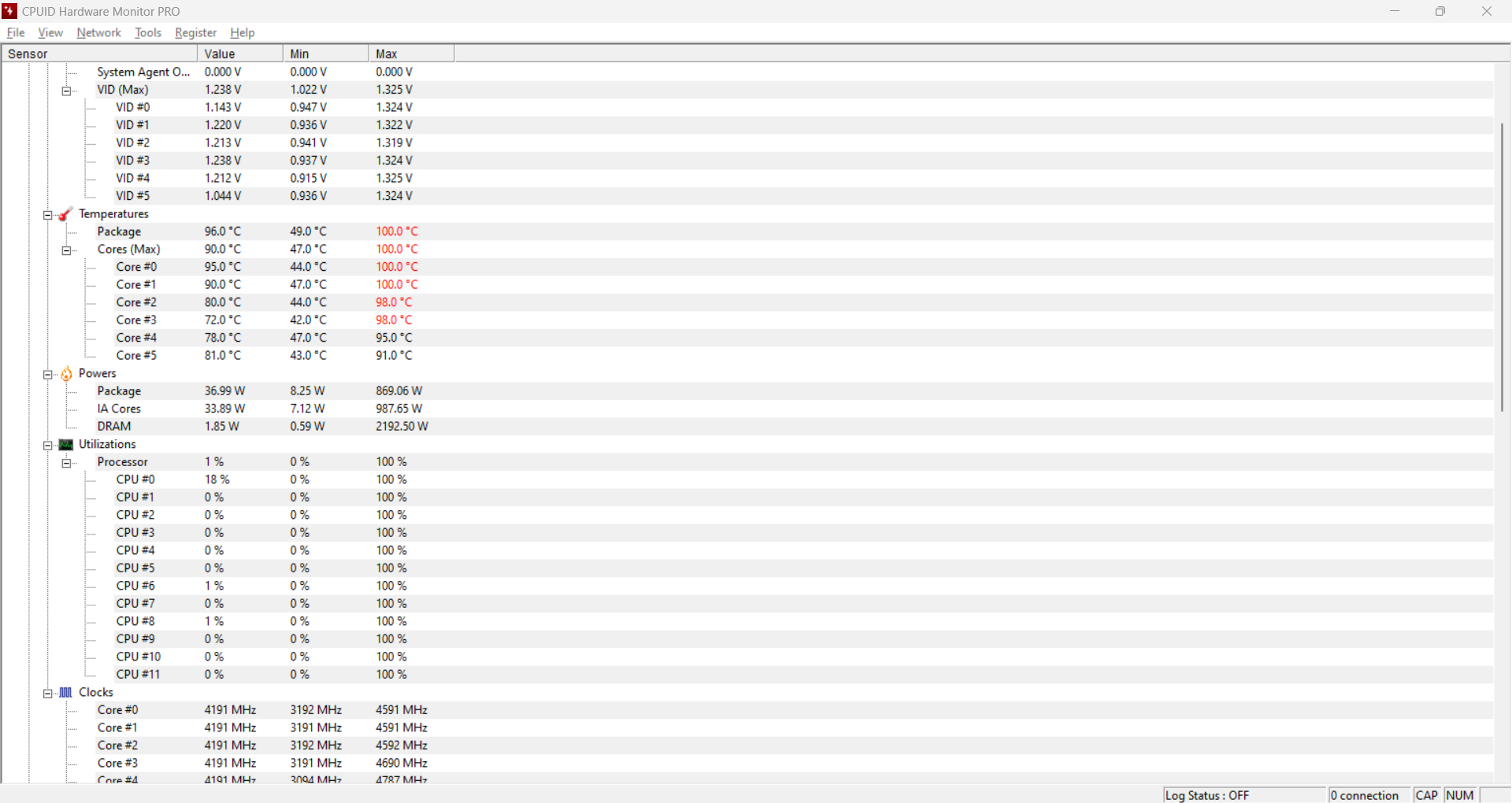Click the 0 connection status entry
This screenshot has width=1512, height=803.
pos(1369,795)
